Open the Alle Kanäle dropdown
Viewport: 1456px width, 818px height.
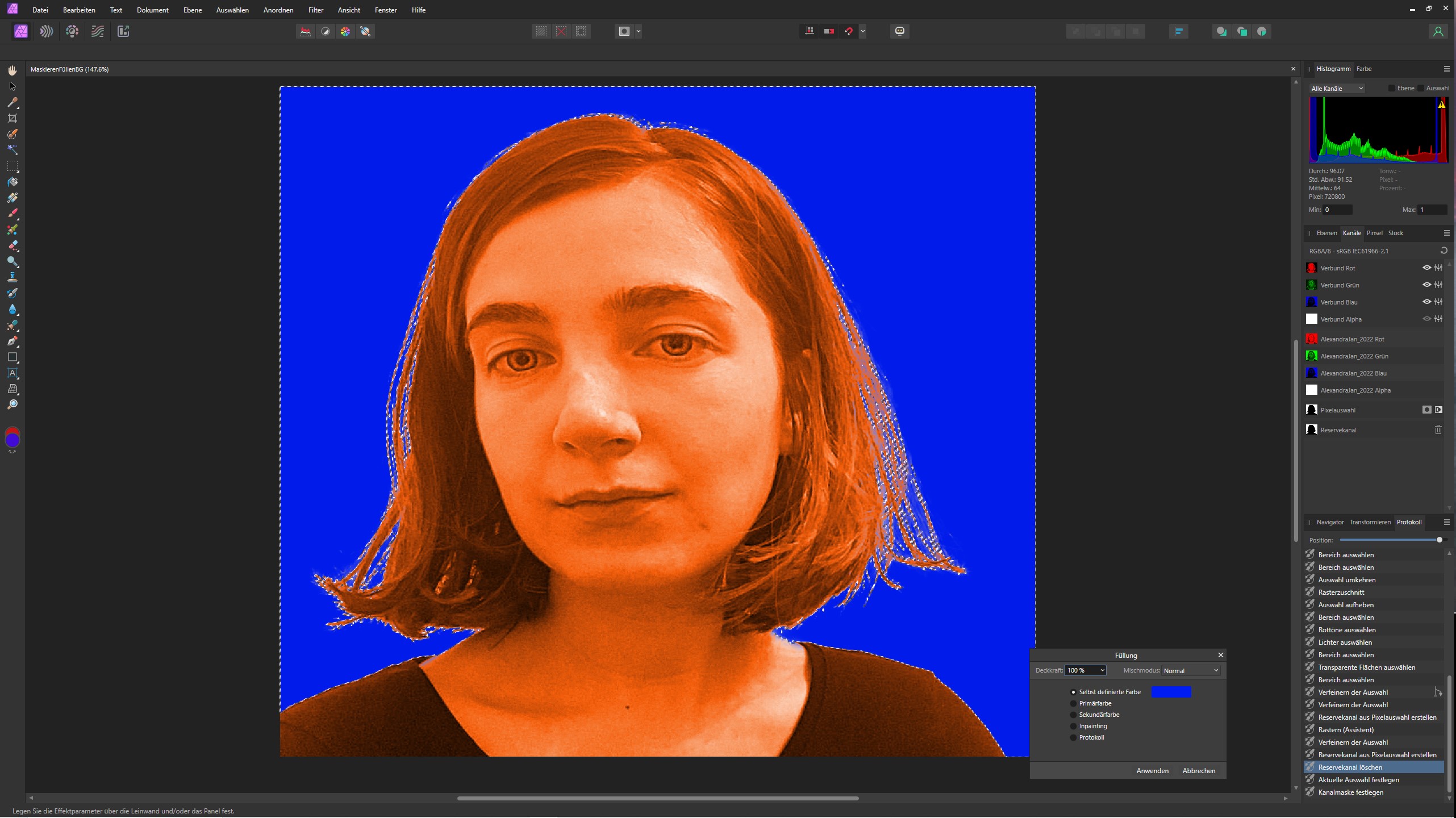pos(1337,89)
